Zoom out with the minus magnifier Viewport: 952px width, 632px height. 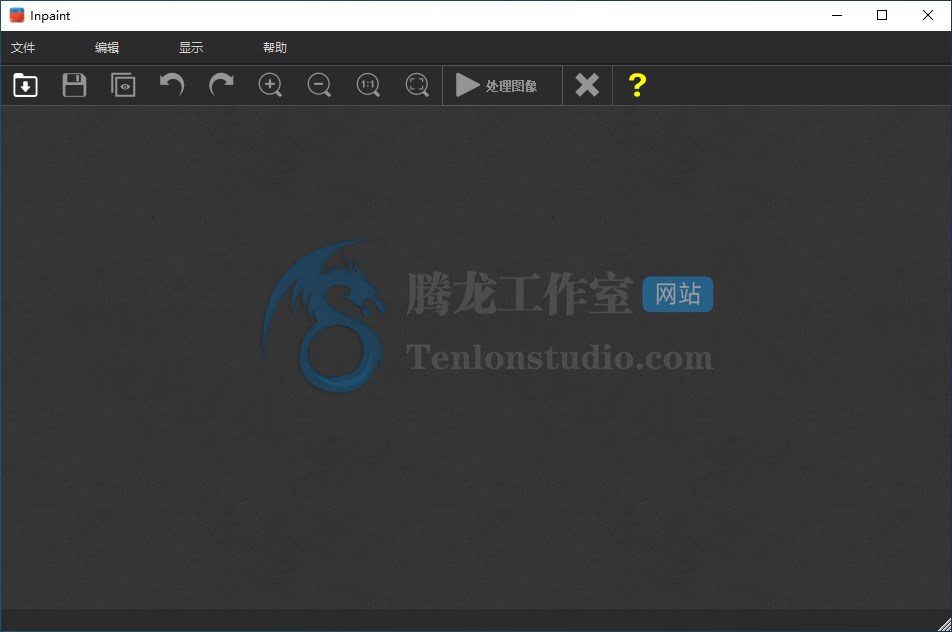coord(319,85)
